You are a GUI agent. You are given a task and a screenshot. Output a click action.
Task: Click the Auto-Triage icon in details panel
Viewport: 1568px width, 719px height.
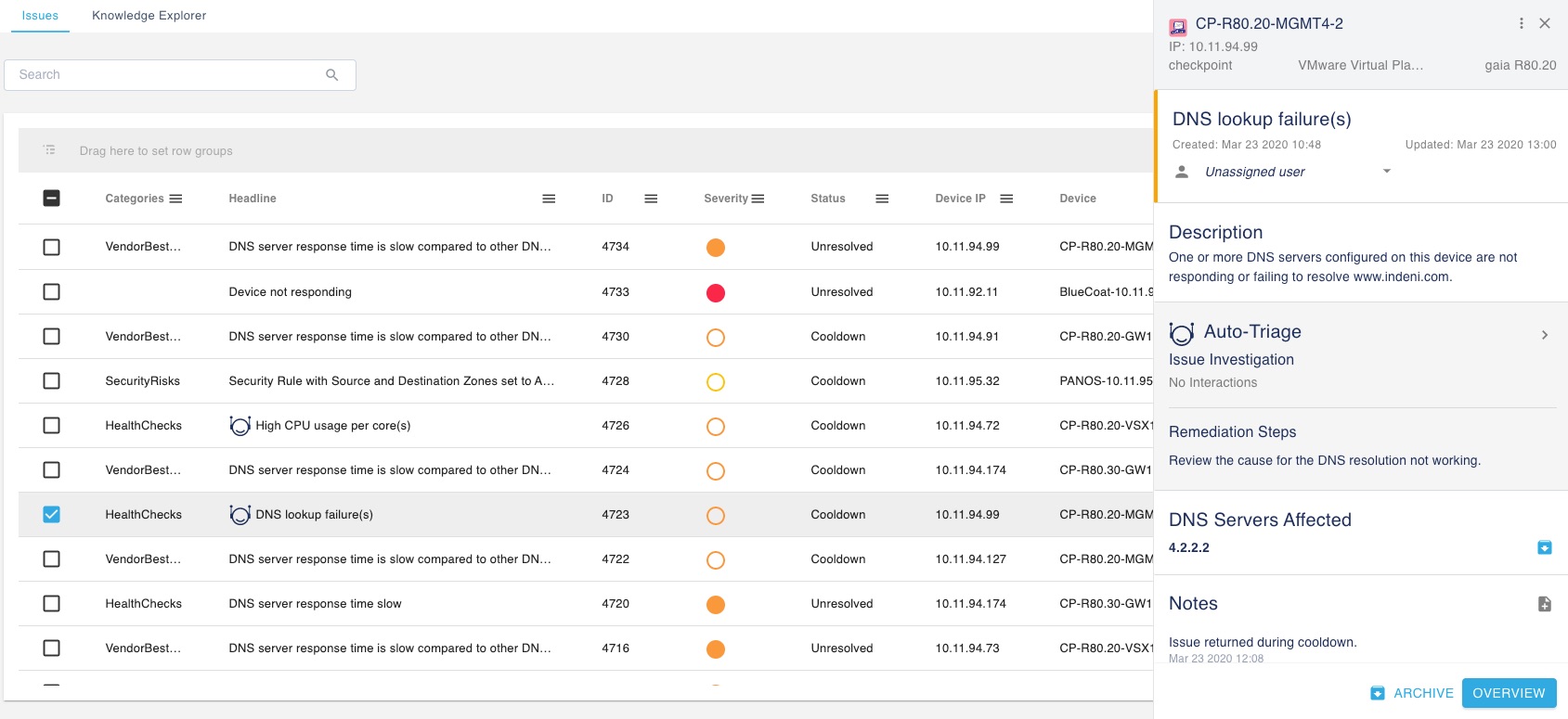point(1182,333)
